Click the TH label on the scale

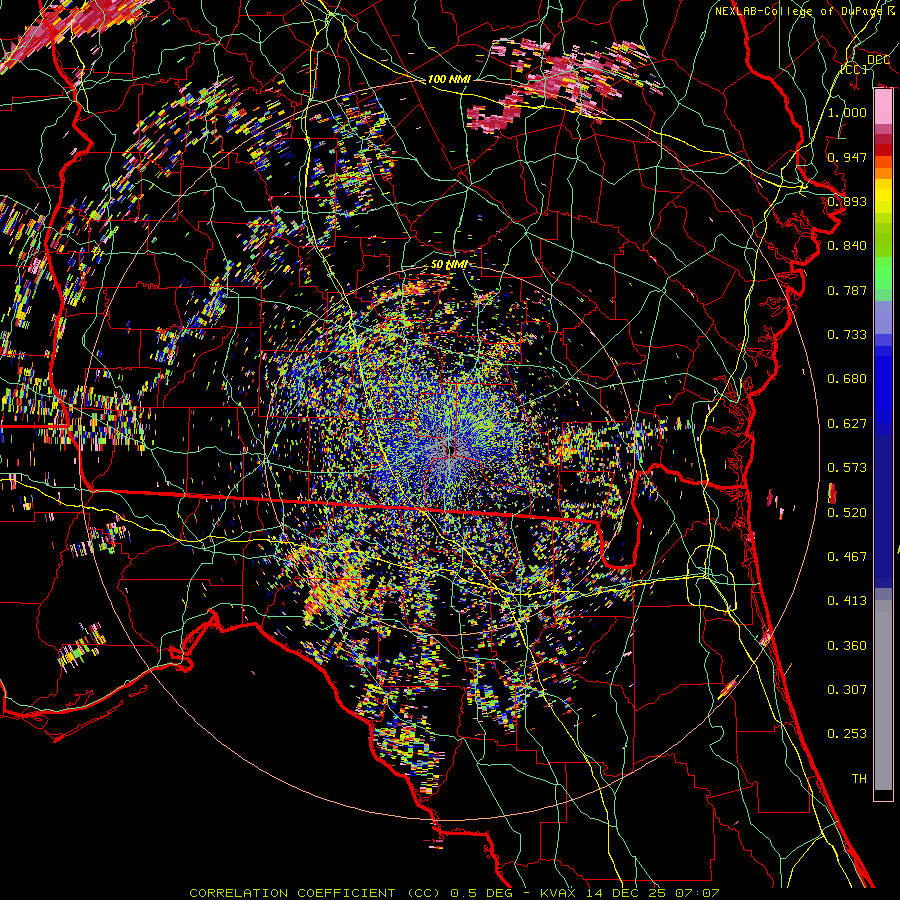[859, 779]
